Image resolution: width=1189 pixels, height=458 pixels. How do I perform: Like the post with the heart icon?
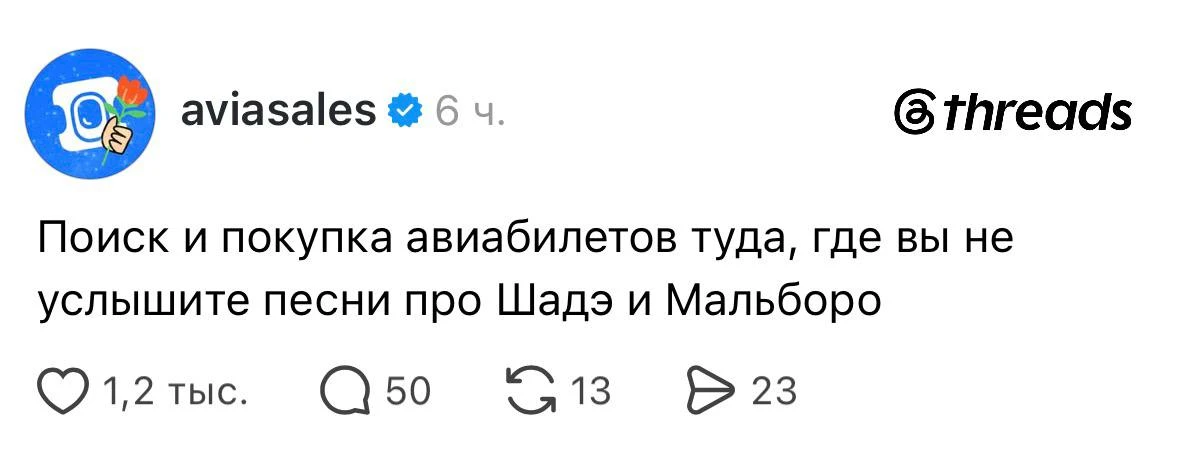[65, 392]
